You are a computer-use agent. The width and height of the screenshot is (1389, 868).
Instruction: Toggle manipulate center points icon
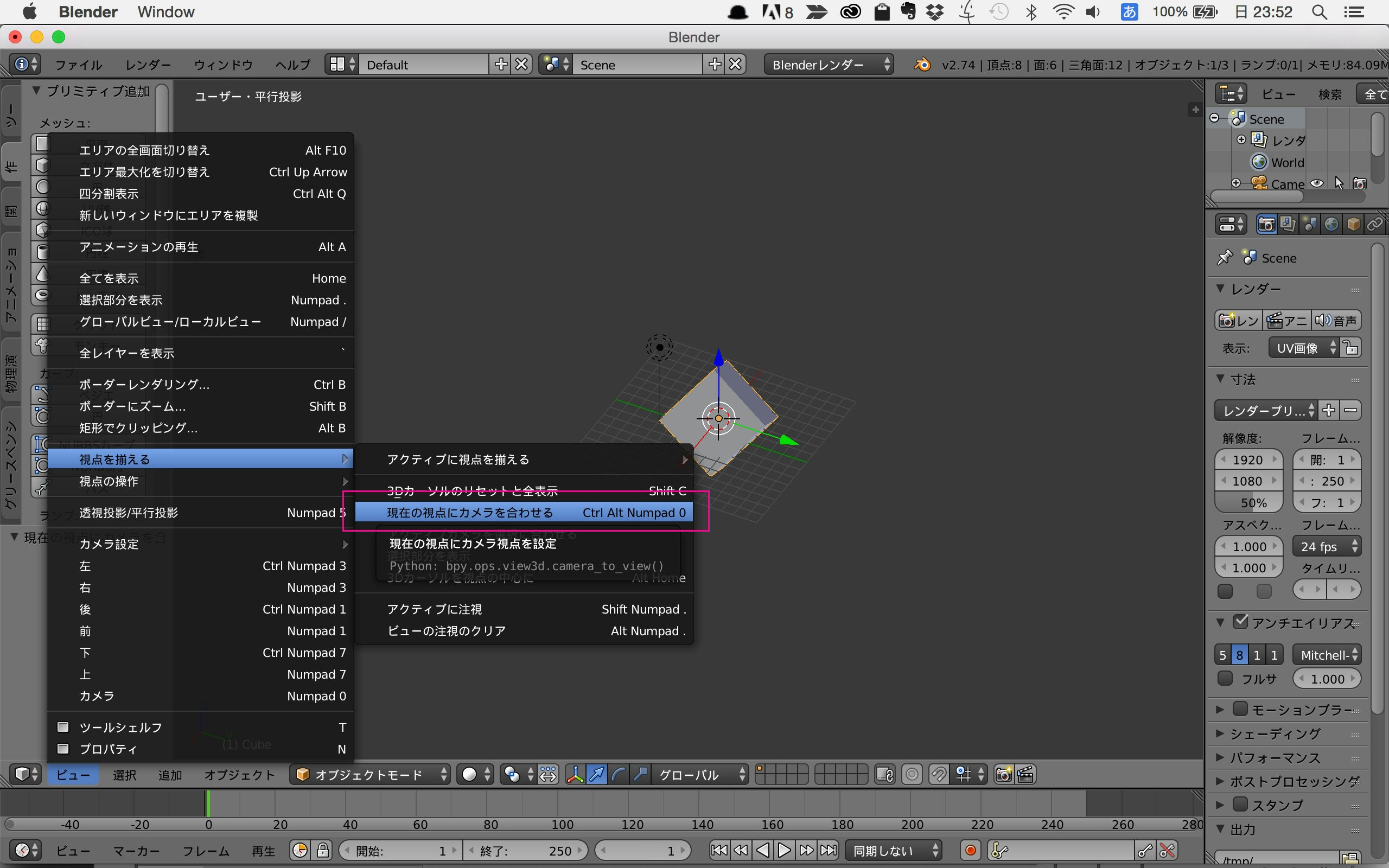click(547, 775)
